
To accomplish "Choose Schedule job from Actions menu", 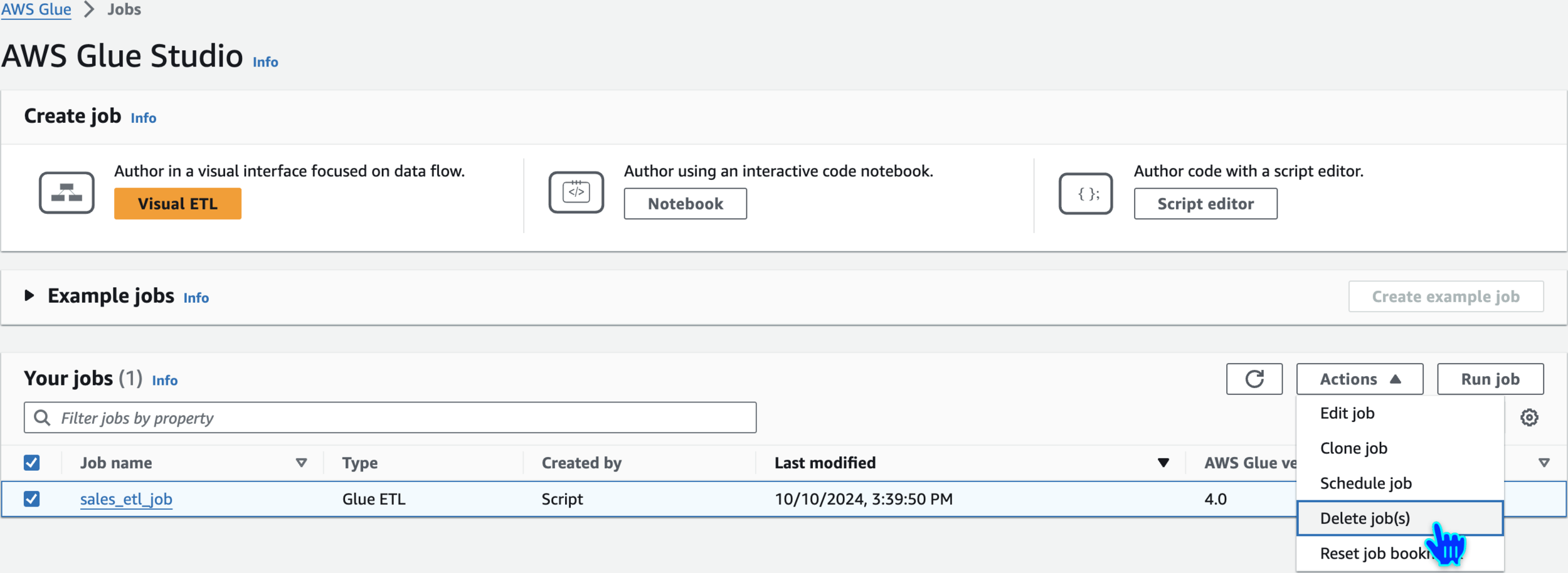I will point(1400,483).
